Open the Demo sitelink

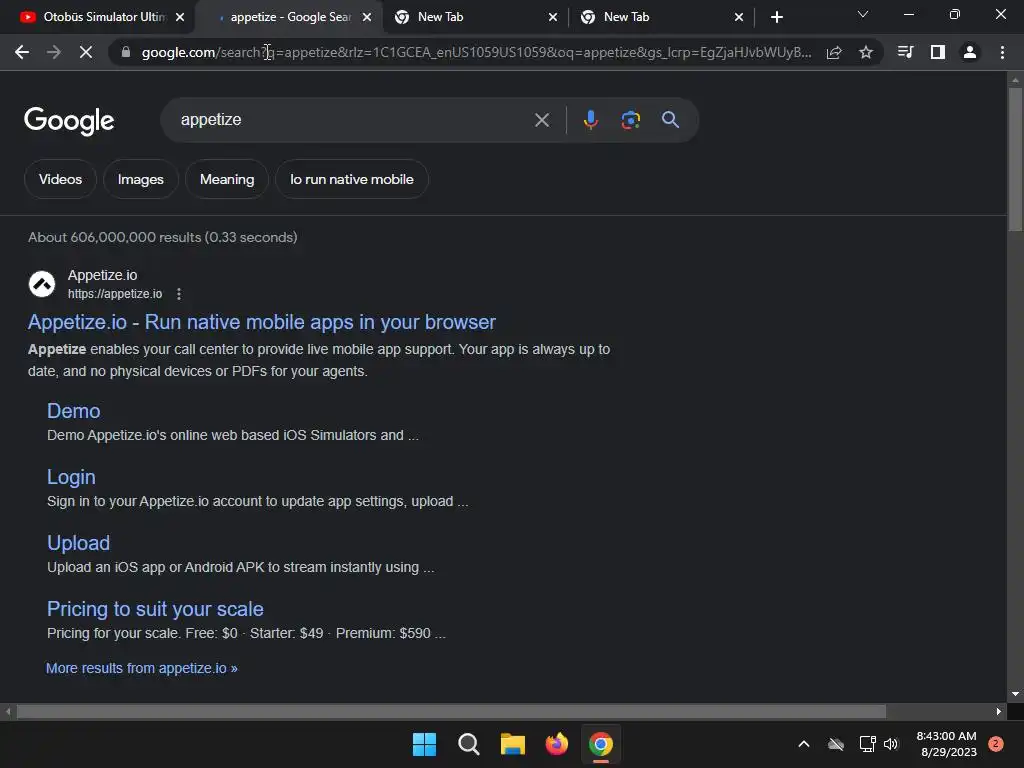(x=74, y=411)
